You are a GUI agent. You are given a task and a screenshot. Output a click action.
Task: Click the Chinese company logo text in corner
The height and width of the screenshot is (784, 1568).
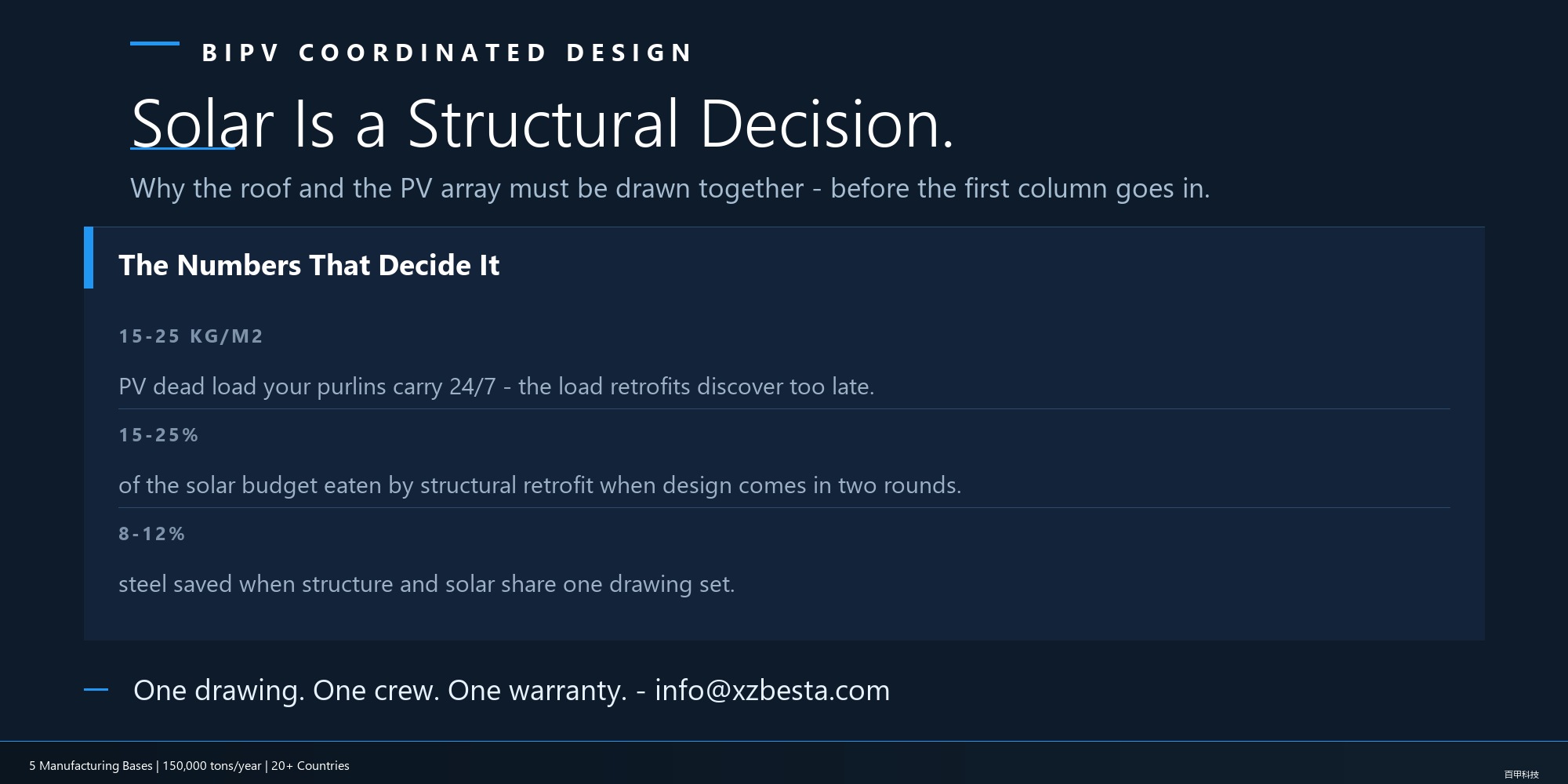[x=1521, y=775]
